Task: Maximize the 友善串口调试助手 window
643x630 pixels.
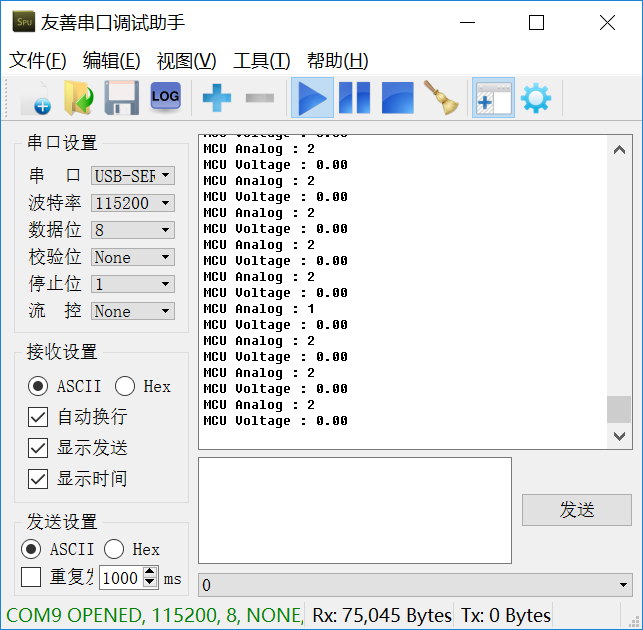Action: [x=536, y=23]
